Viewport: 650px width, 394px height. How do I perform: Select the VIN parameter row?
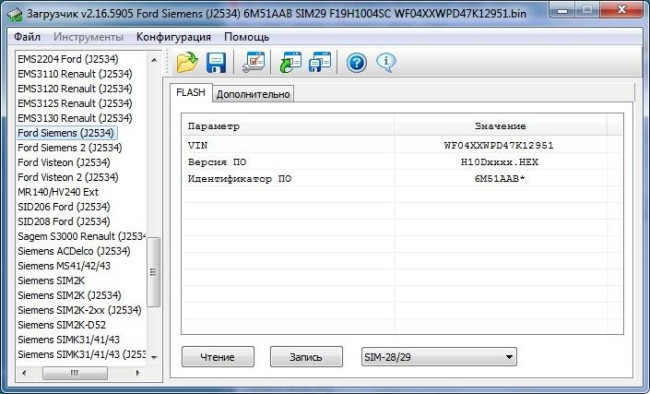pos(402,145)
